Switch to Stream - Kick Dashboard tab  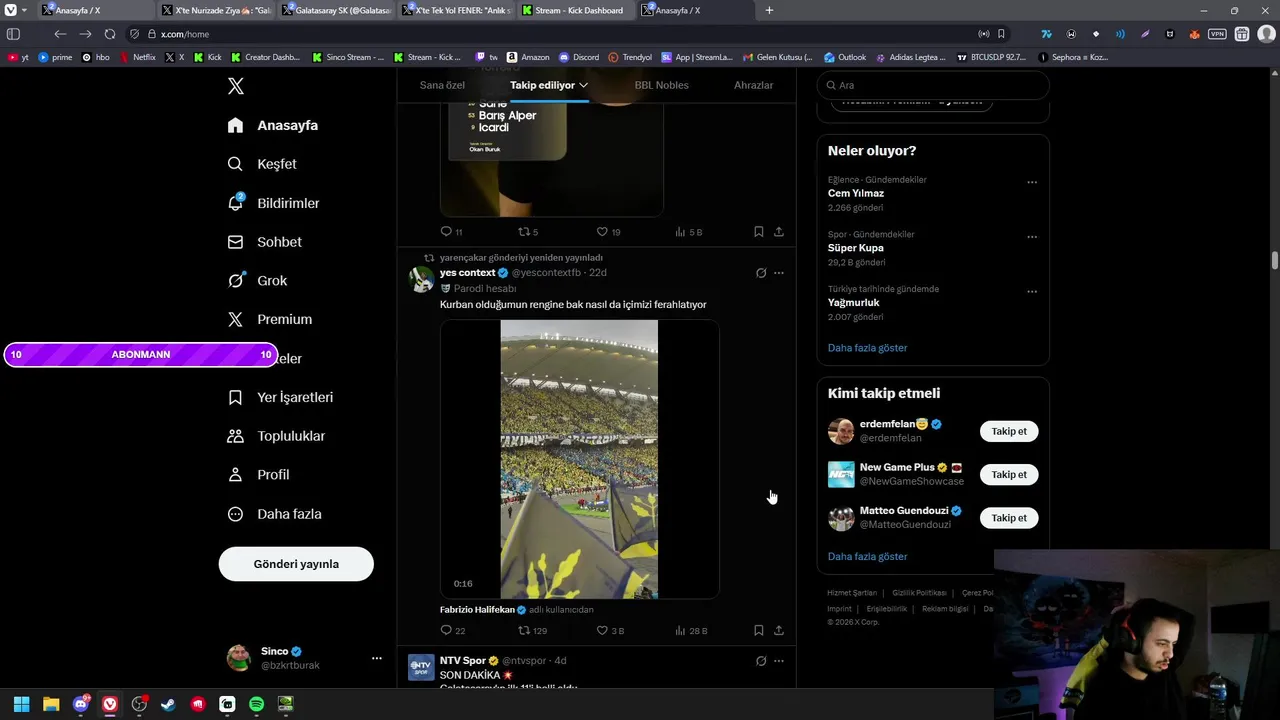tap(577, 10)
